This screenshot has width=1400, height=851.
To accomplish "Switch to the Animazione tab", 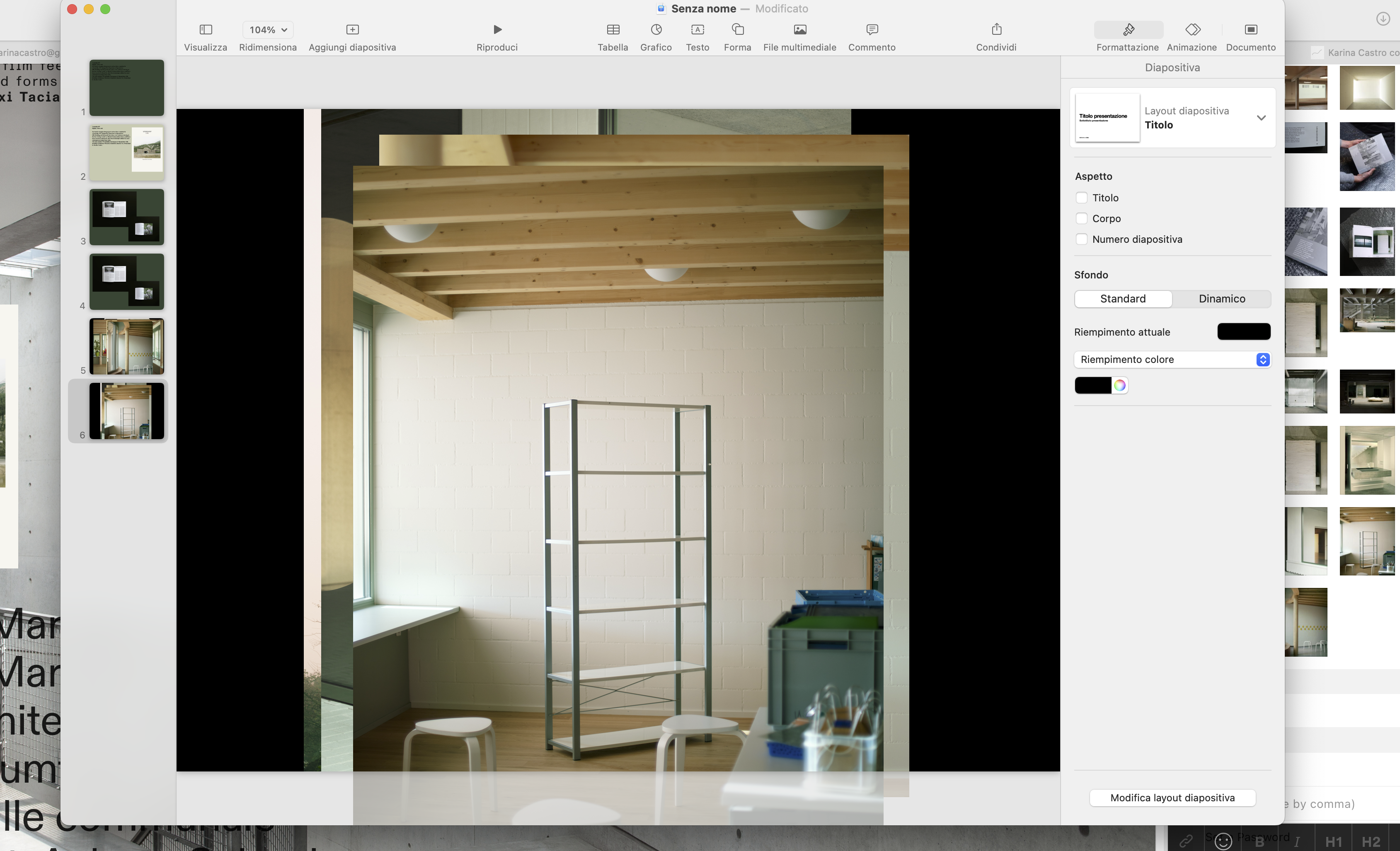I will [1192, 36].
